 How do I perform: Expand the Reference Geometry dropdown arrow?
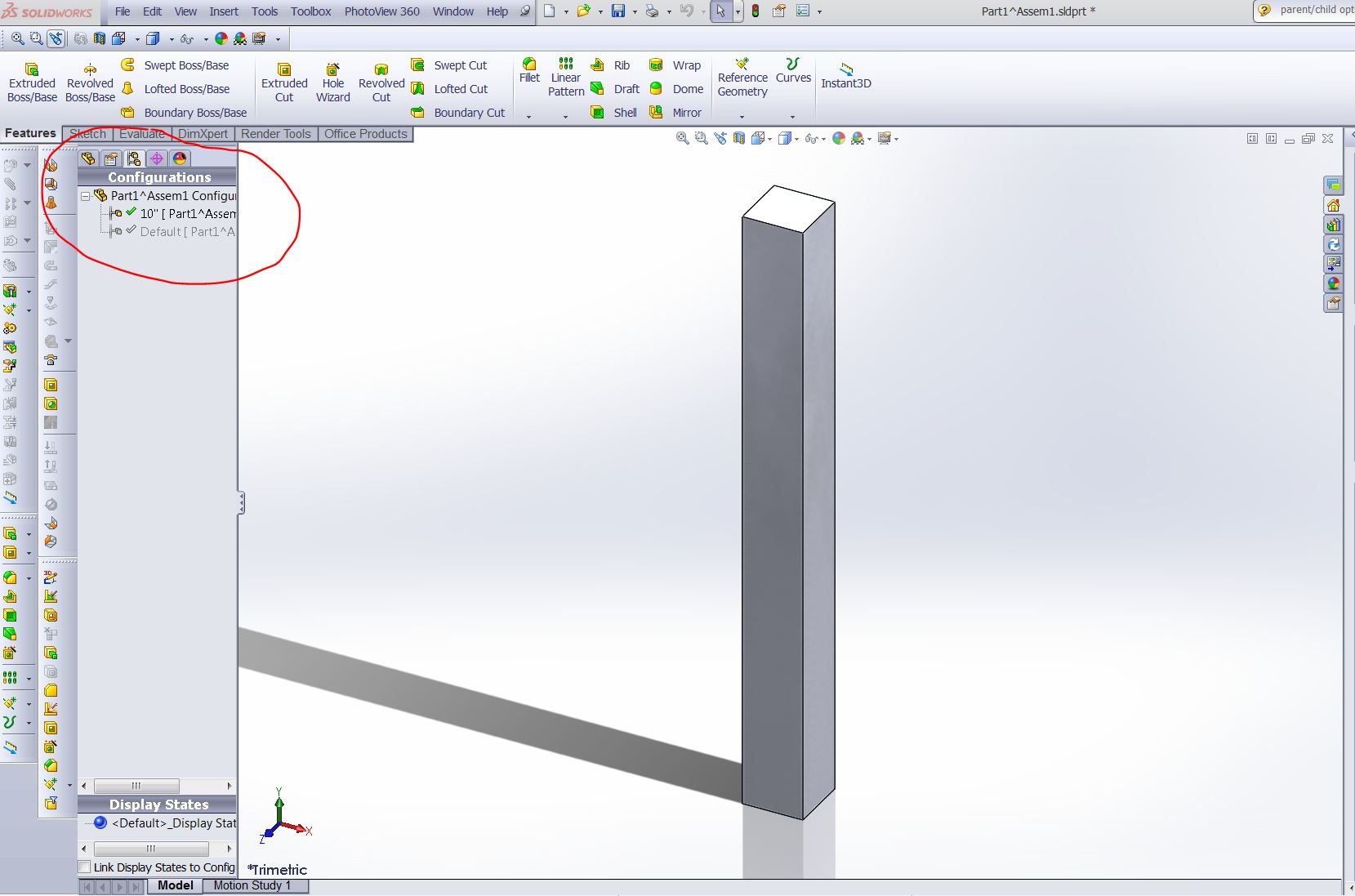pyautogui.click(x=742, y=117)
